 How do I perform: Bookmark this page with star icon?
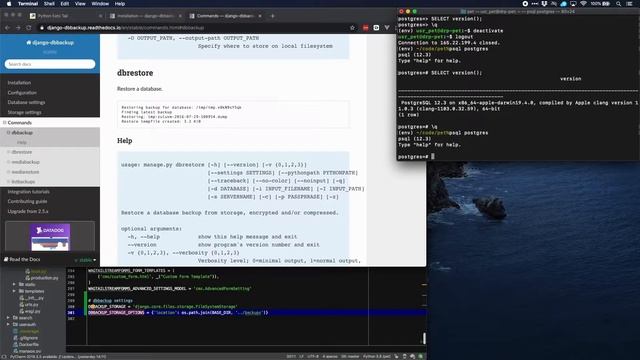pos(353,28)
